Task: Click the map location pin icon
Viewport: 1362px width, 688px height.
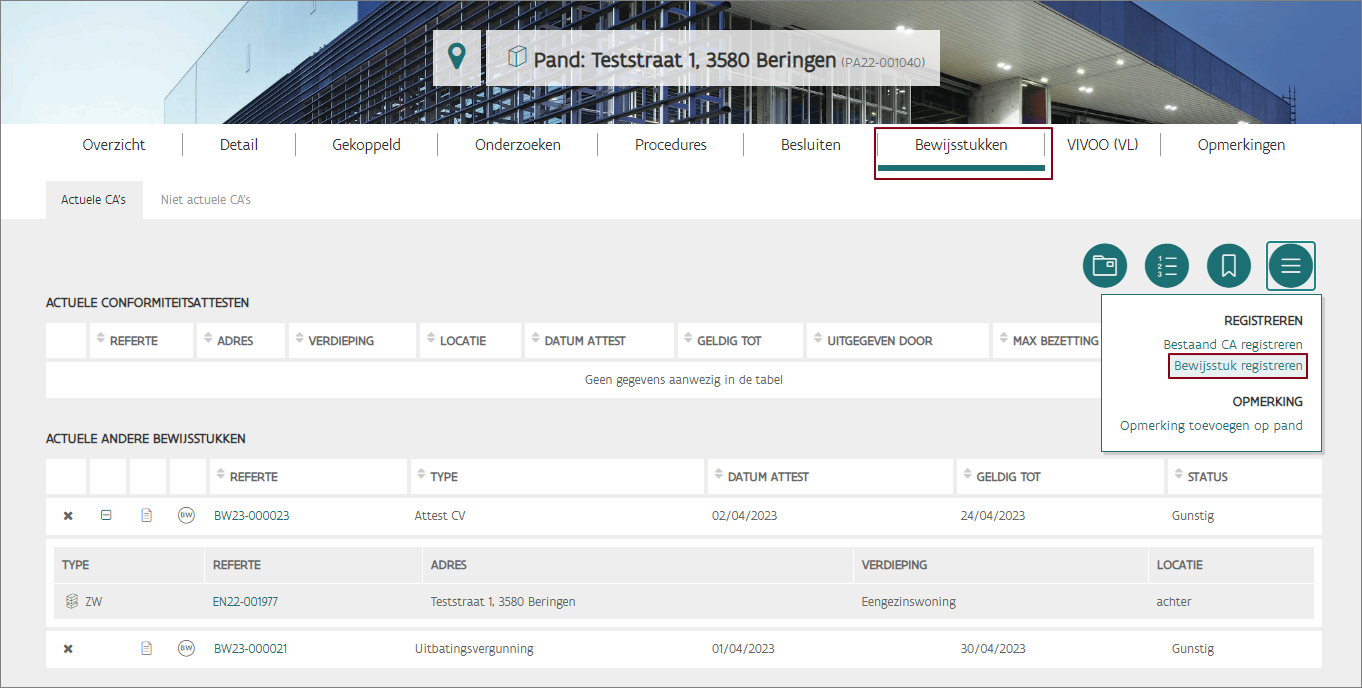Action: [x=457, y=57]
